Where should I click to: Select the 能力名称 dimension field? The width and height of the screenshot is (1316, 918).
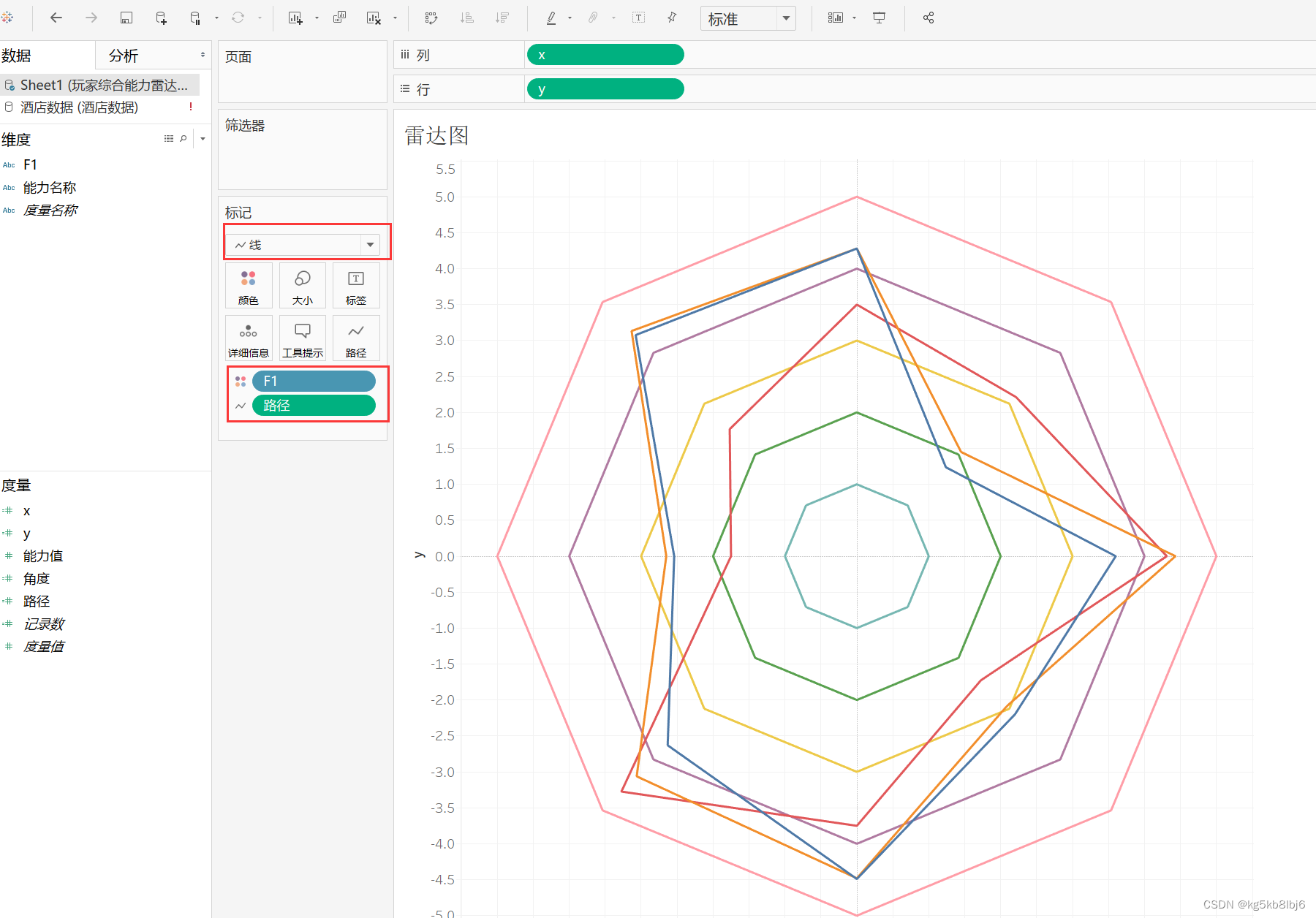coord(49,187)
